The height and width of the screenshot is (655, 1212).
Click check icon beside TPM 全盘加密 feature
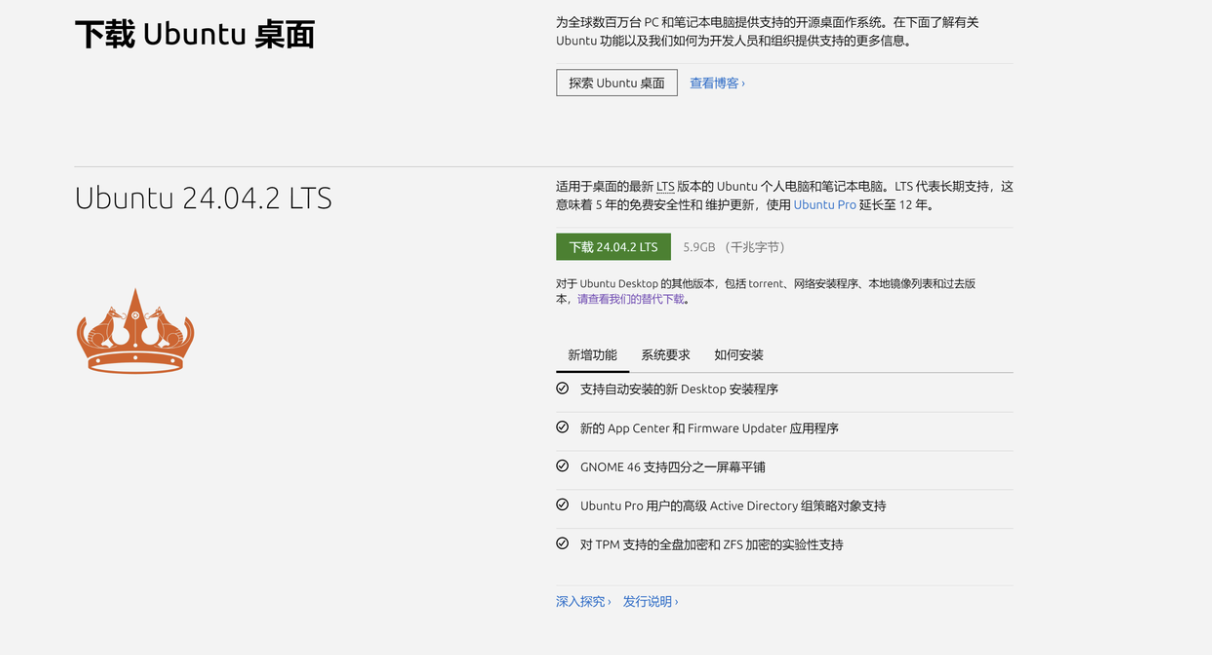click(x=562, y=544)
